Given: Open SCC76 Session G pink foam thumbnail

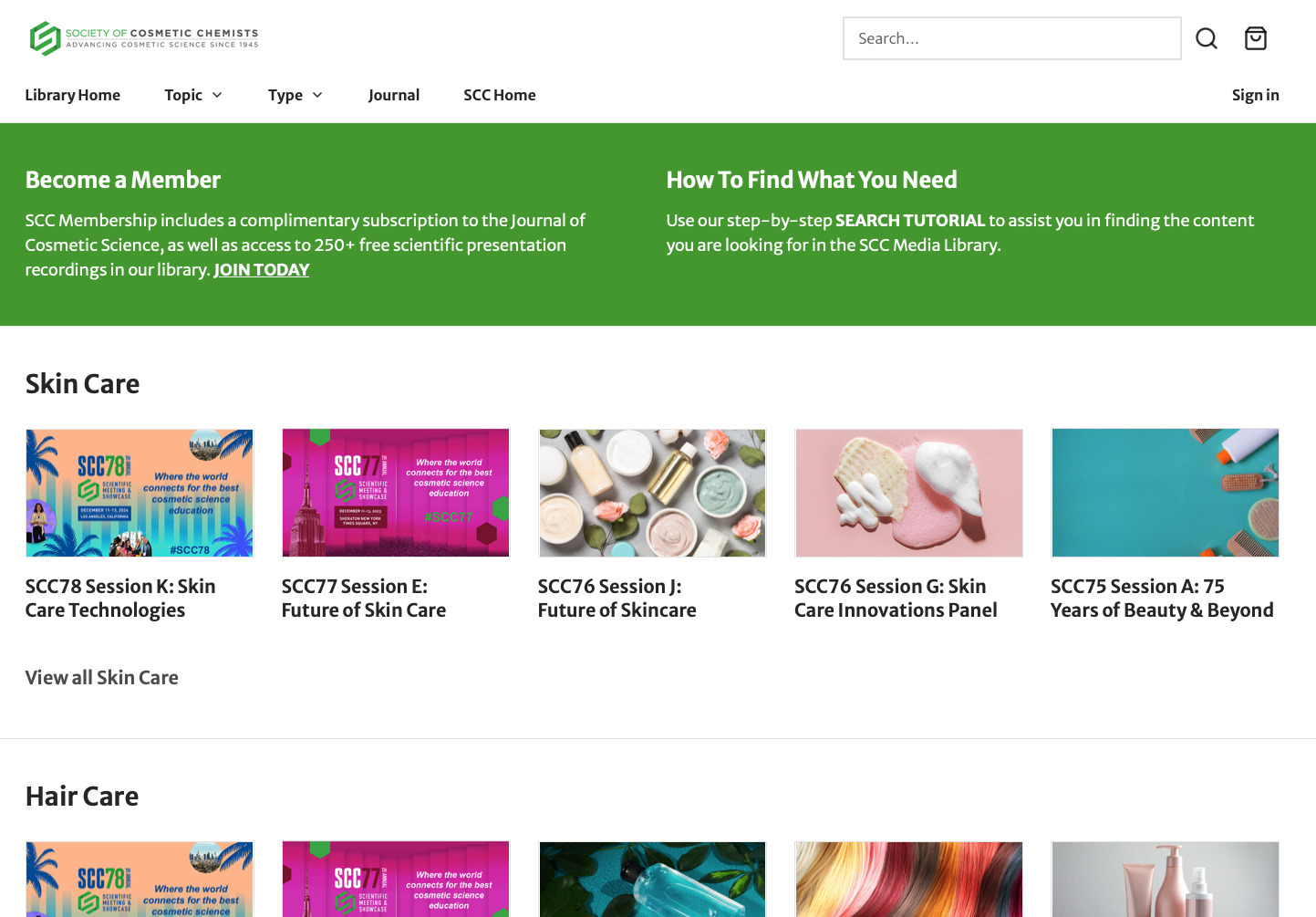Looking at the screenshot, I should [908, 493].
